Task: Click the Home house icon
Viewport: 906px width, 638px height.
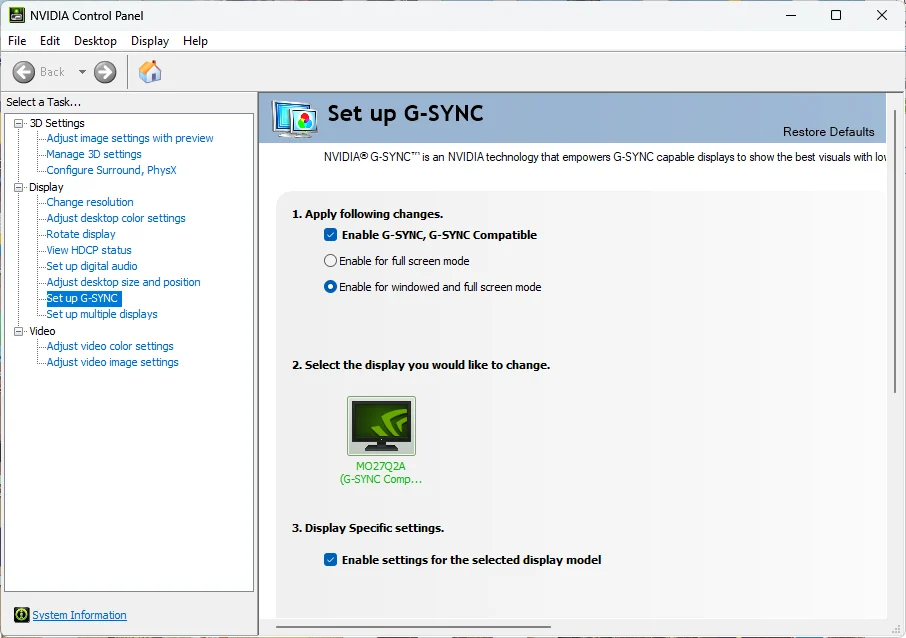Action: [x=150, y=72]
